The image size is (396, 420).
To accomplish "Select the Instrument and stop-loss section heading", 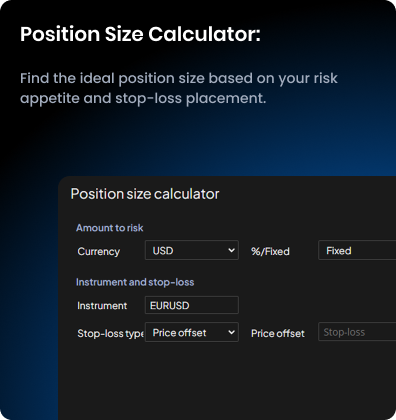I will [135, 282].
